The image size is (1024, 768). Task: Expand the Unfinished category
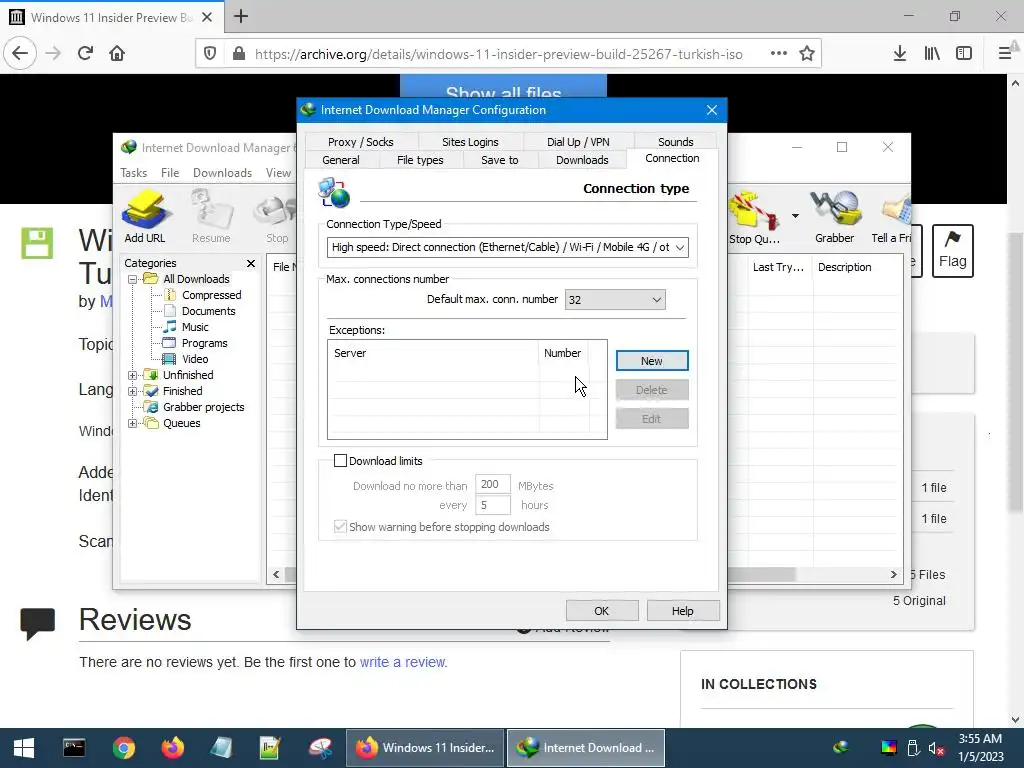(x=133, y=376)
